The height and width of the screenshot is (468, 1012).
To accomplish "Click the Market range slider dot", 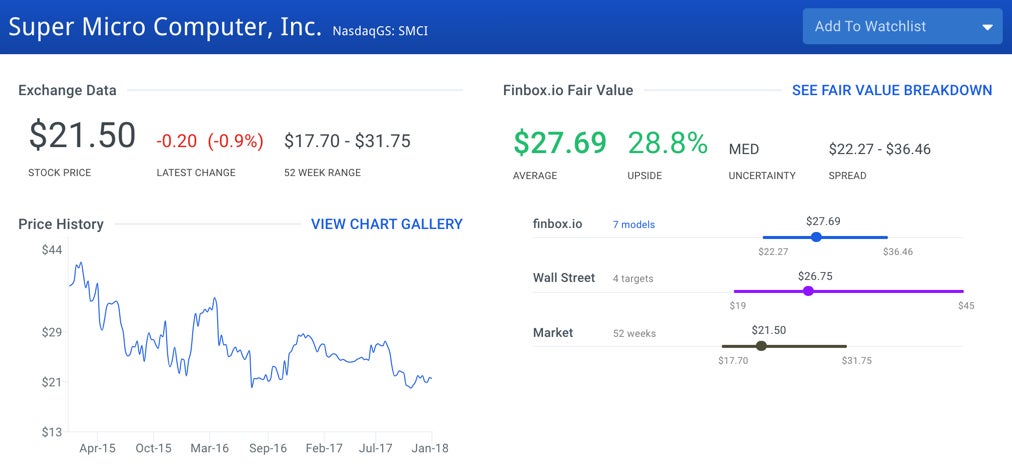I will [x=761, y=346].
